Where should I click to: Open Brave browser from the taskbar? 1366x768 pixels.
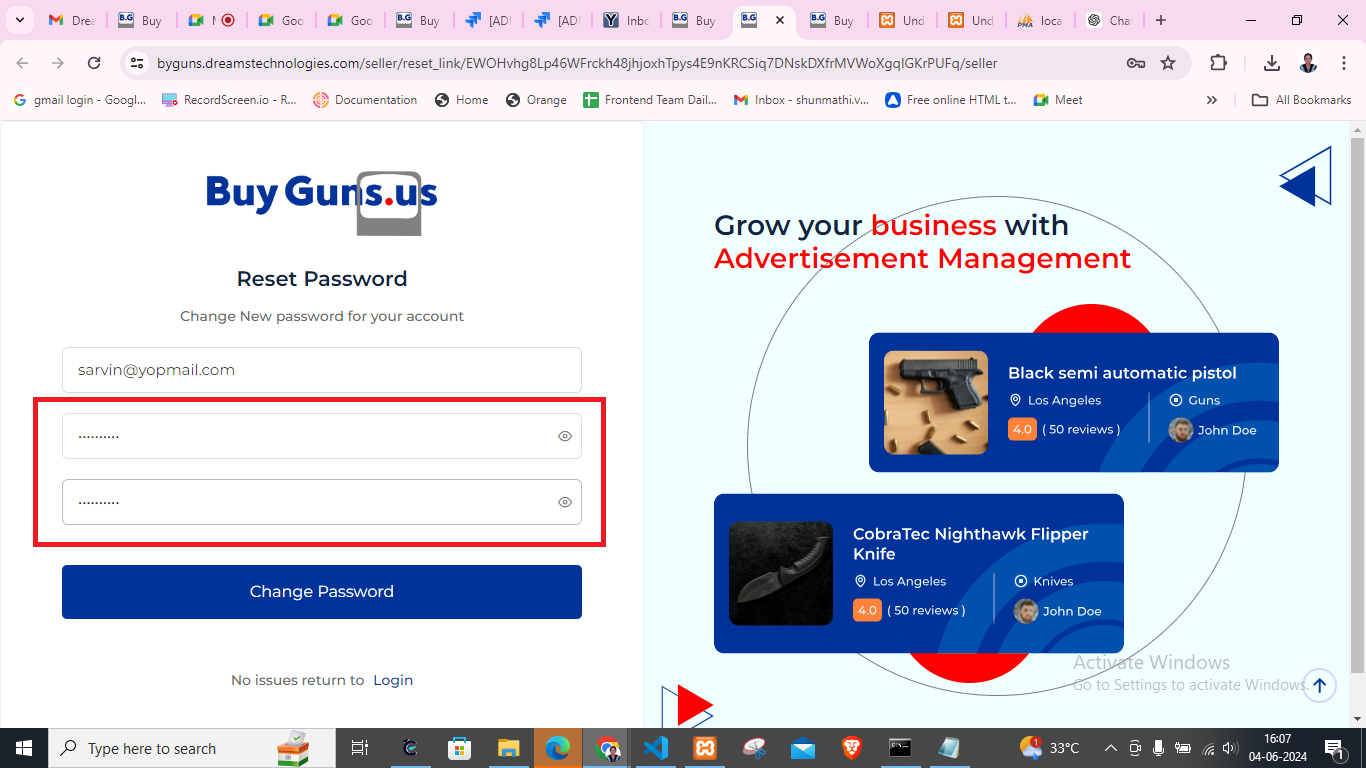(x=851, y=748)
